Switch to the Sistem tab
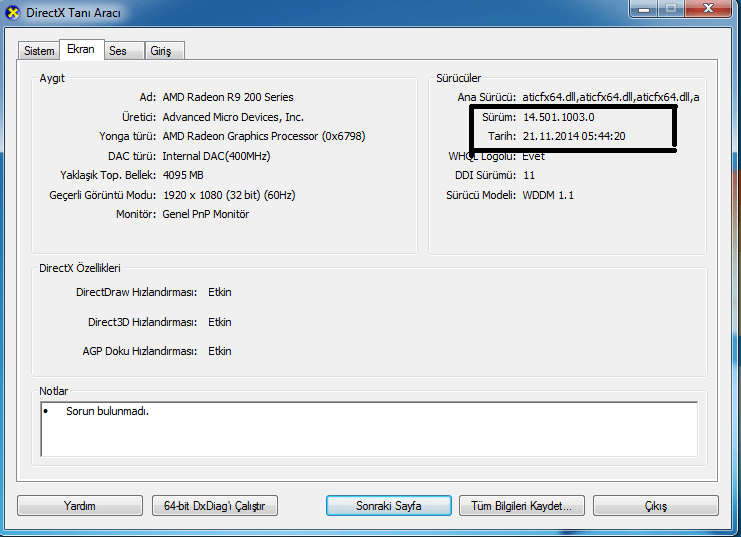Image resolution: width=741 pixels, height=537 pixels. 39,51
